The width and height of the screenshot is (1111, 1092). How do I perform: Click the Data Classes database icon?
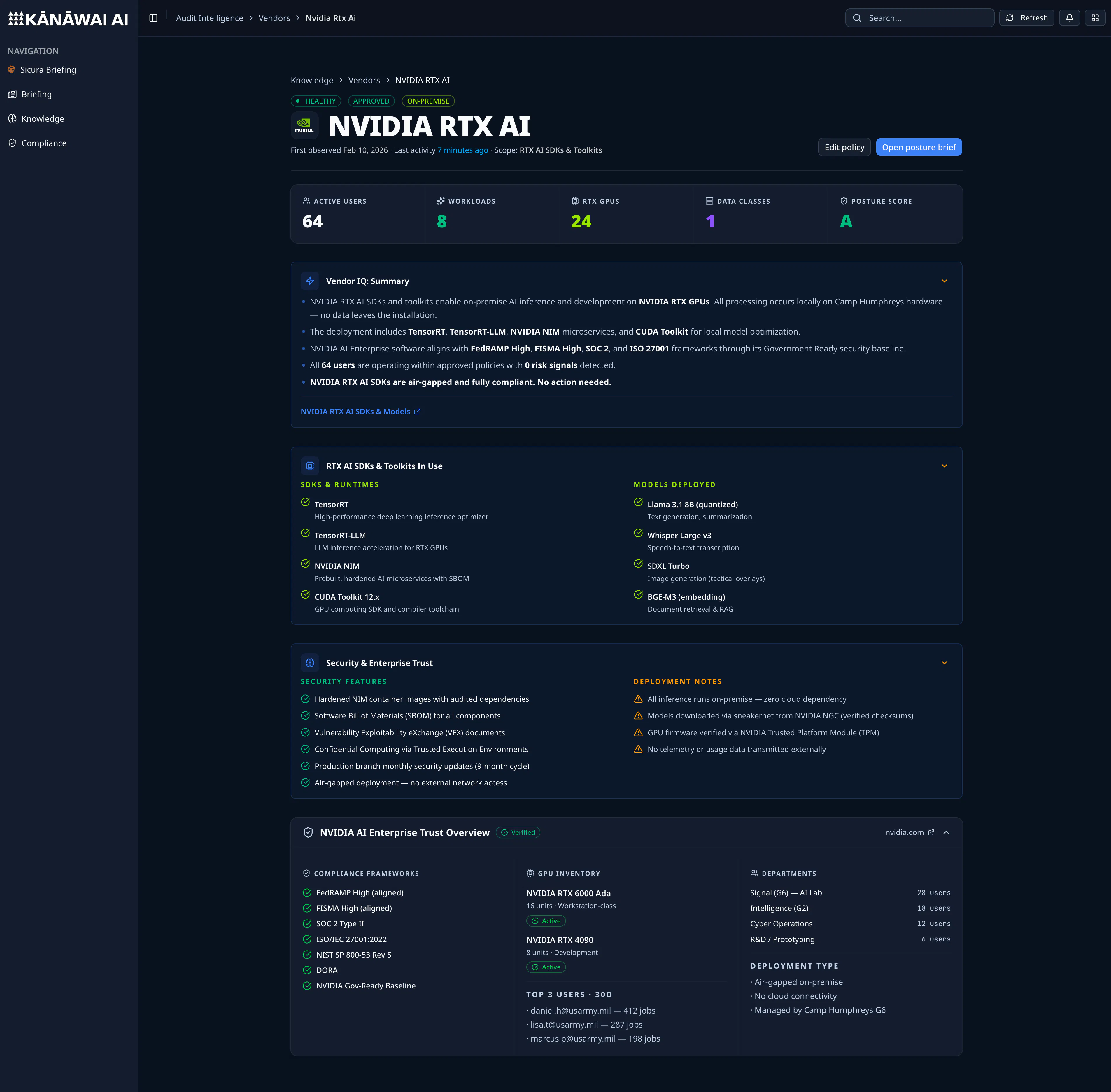(x=709, y=201)
